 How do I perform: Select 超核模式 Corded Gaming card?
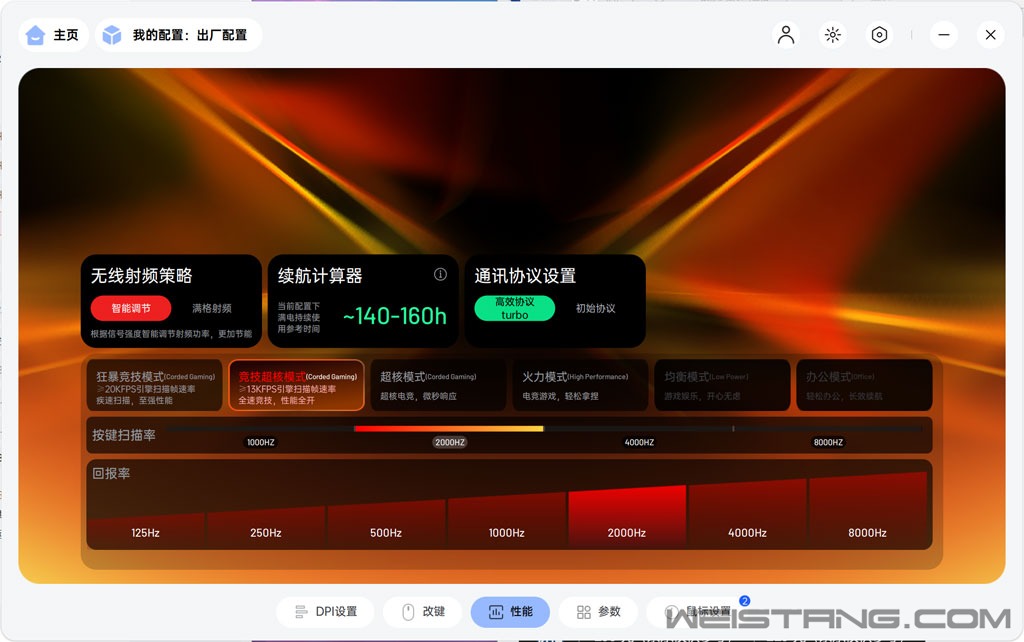pyautogui.click(x=437, y=386)
